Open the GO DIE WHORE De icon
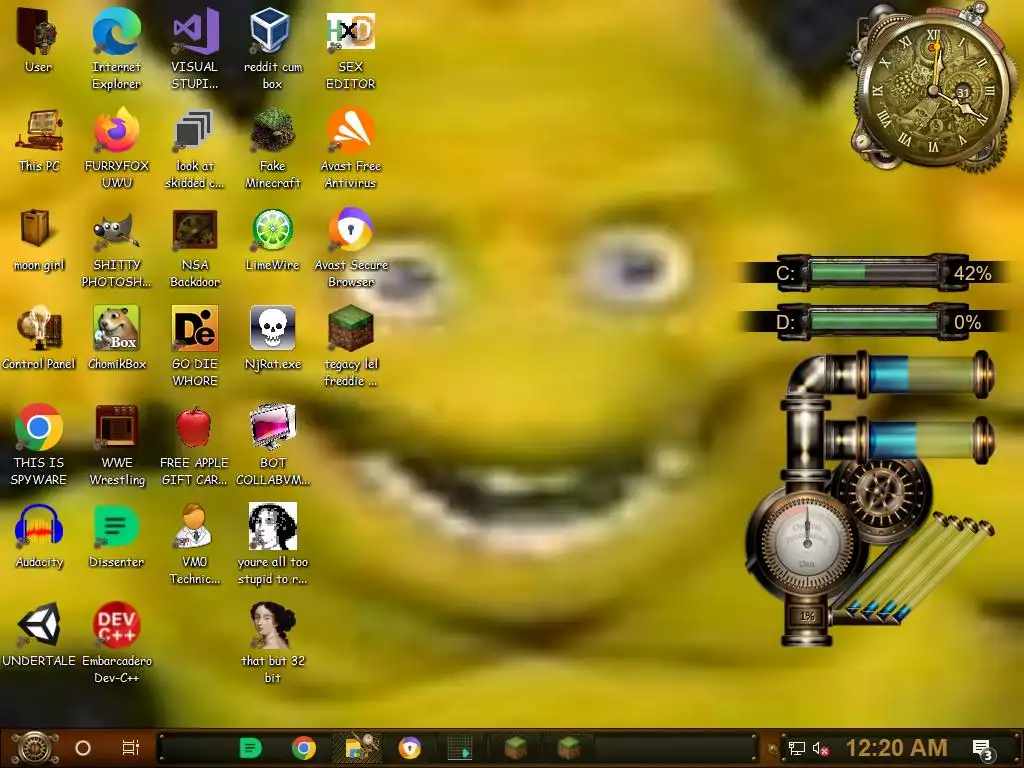The image size is (1024, 768). click(x=195, y=328)
